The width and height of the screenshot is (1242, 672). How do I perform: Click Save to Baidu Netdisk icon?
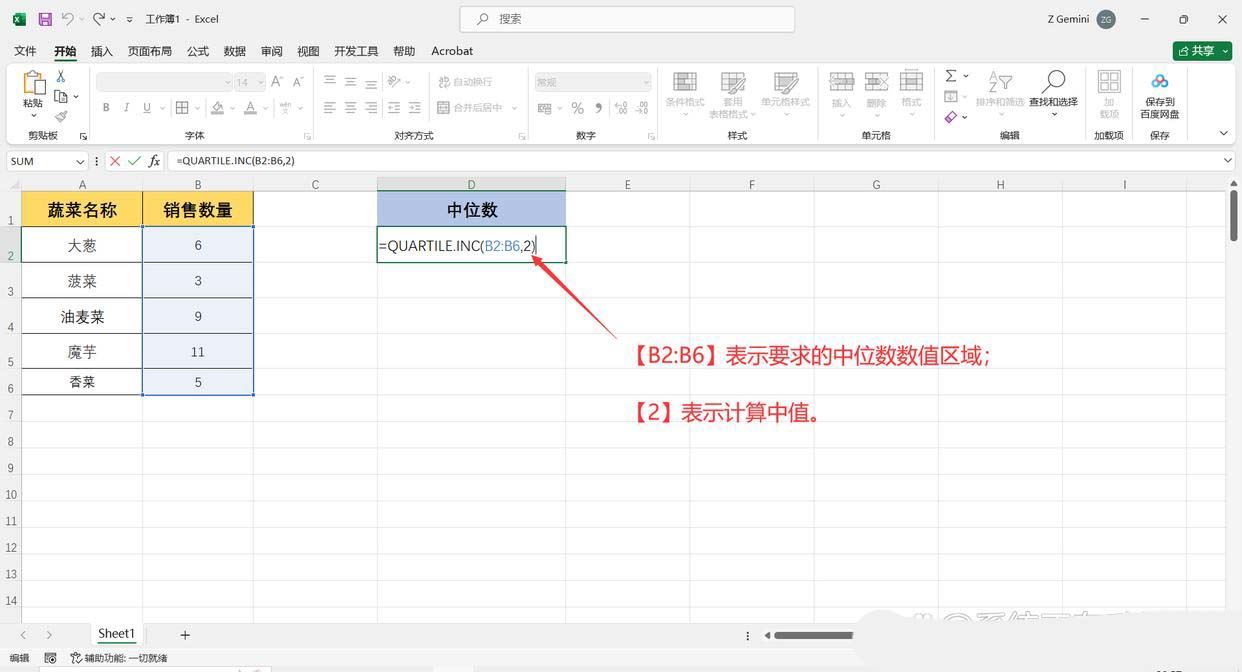click(x=1160, y=82)
